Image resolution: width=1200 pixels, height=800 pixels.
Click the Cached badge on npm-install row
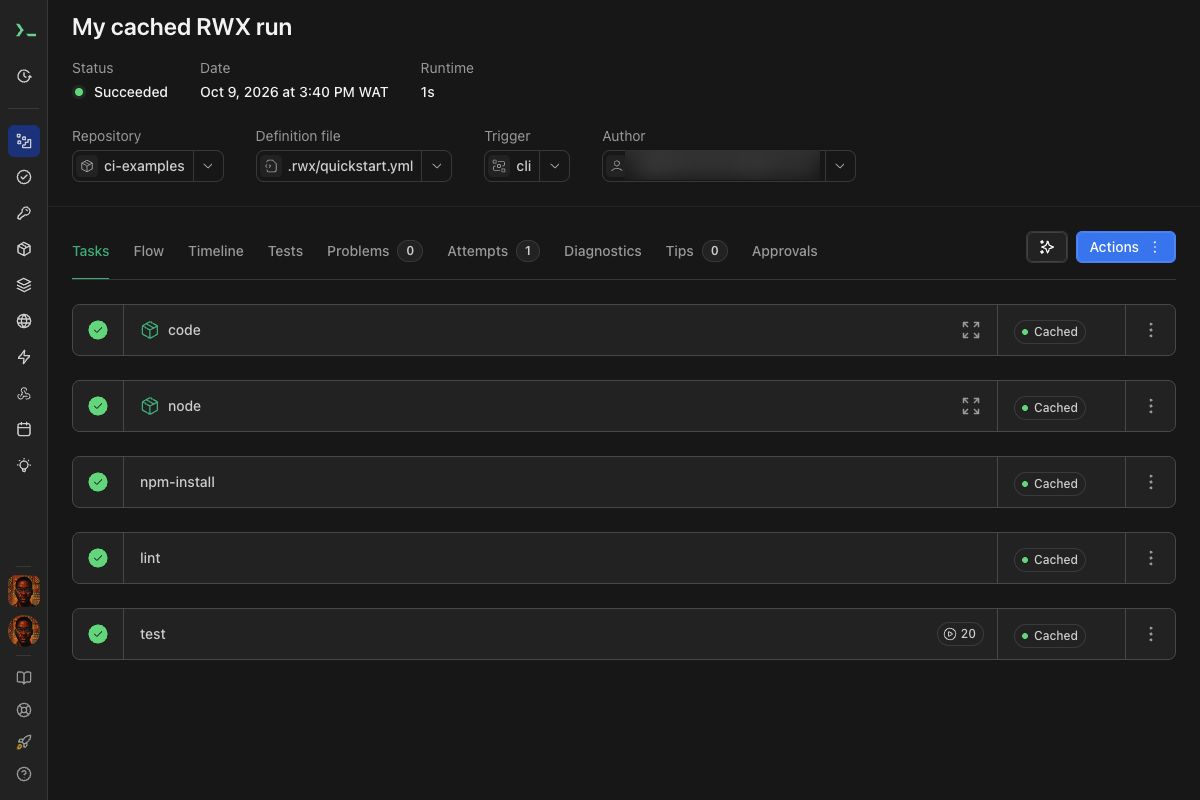pos(1049,483)
